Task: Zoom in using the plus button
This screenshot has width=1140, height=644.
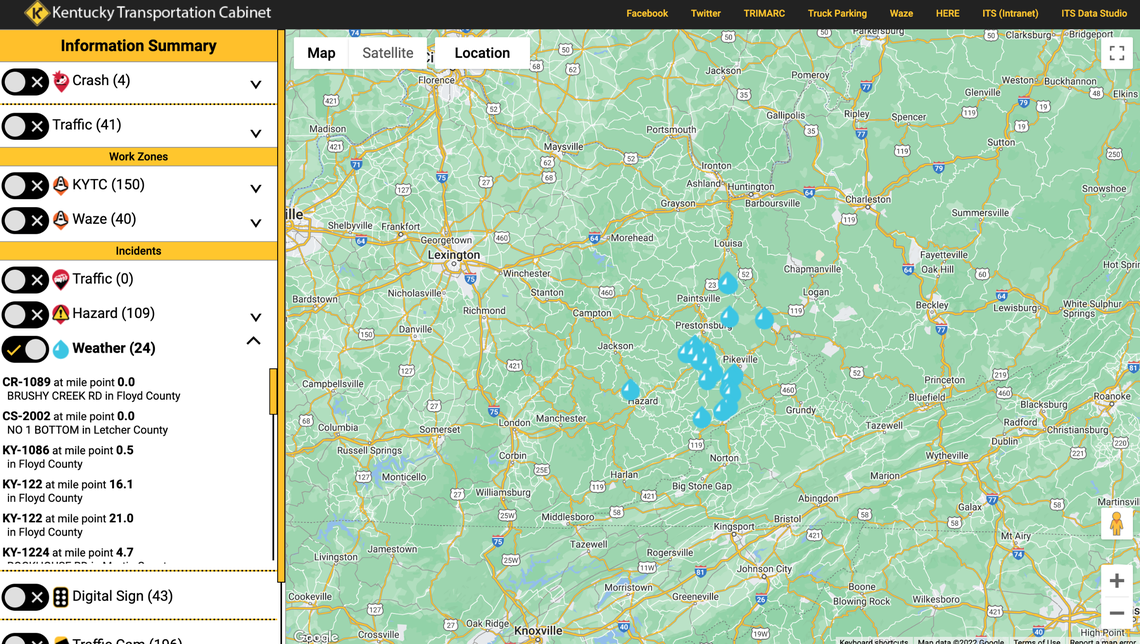Action: (x=1116, y=580)
